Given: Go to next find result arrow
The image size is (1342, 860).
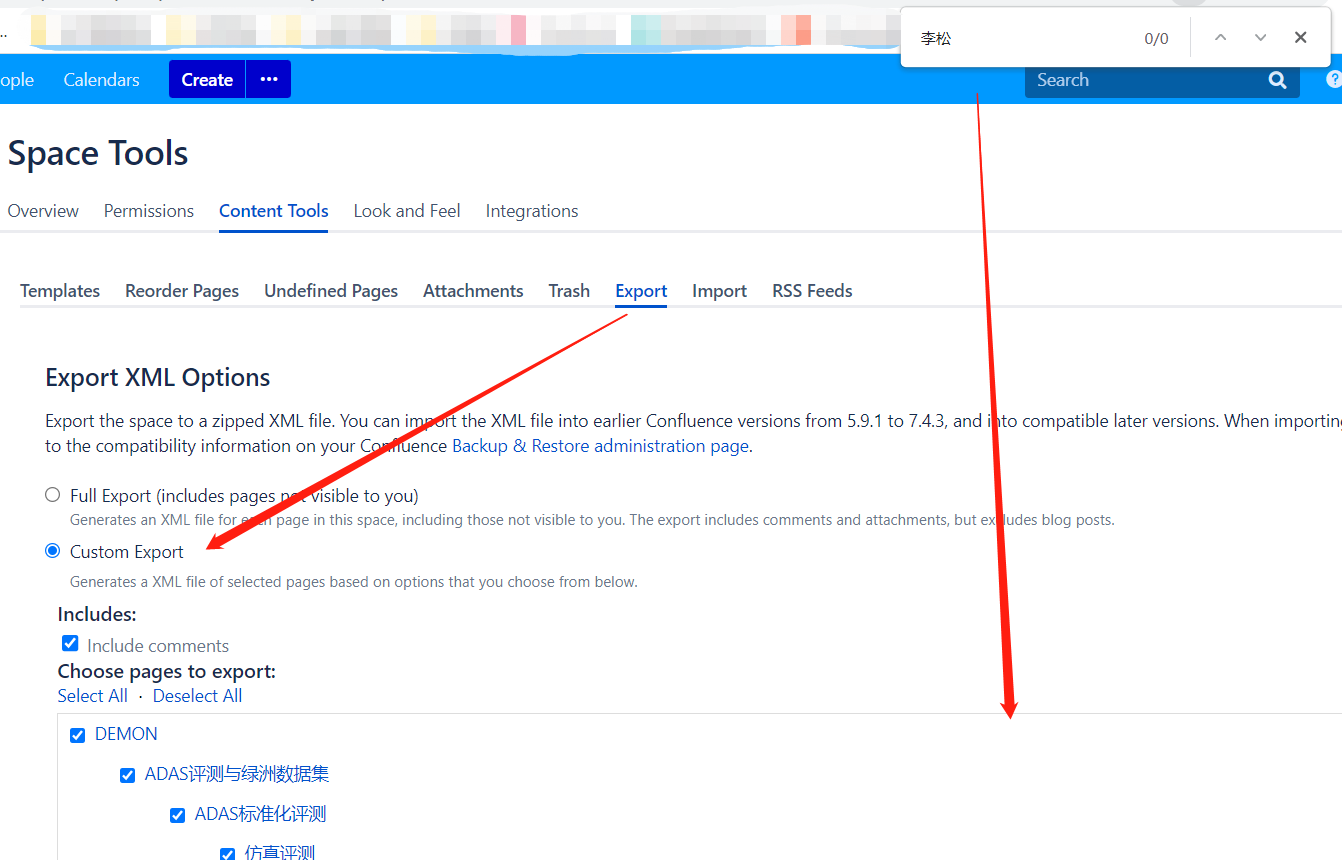Looking at the screenshot, I should pyautogui.click(x=1260, y=38).
